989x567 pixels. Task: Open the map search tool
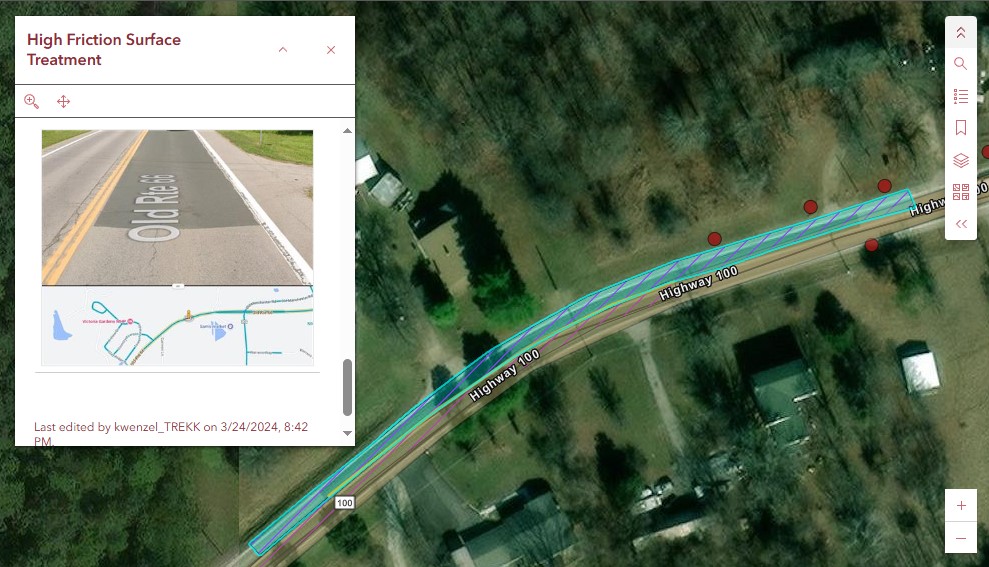click(x=960, y=64)
